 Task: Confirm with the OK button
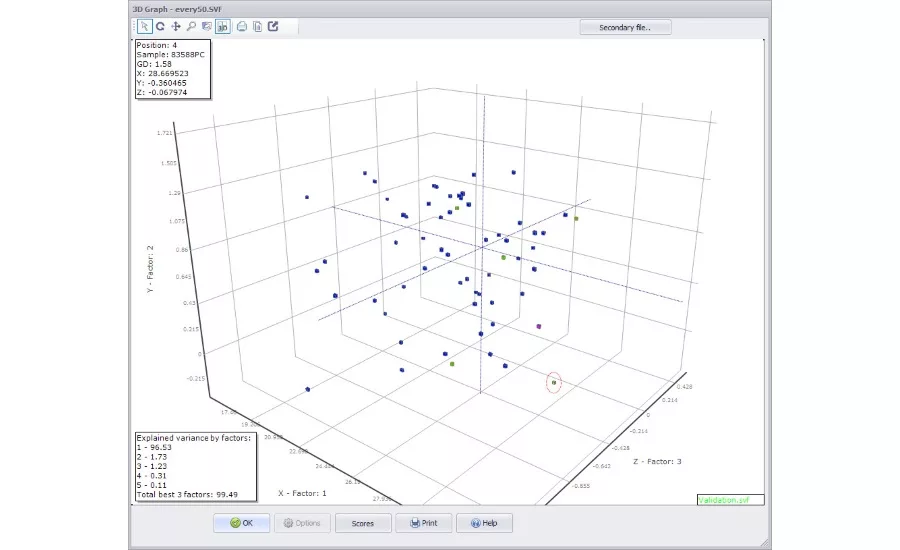pyautogui.click(x=242, y=523)
